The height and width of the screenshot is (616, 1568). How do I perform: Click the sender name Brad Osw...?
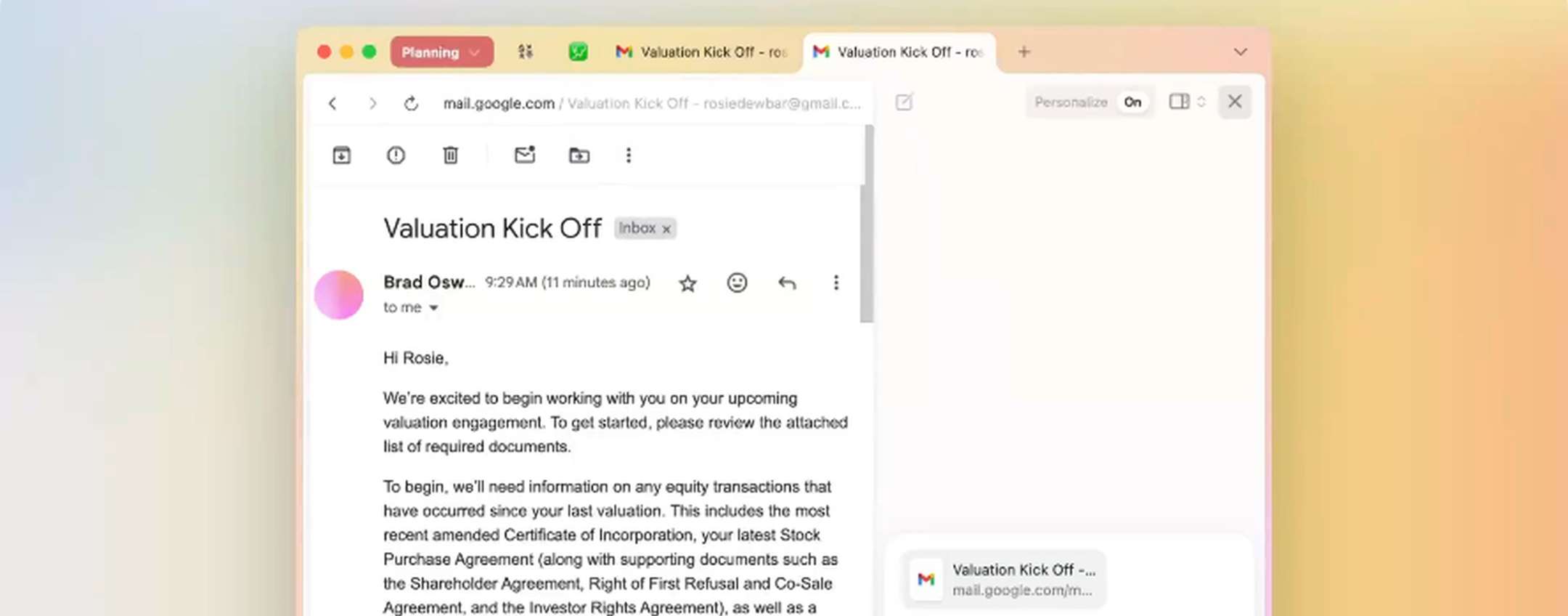click(x=429, y=282)
